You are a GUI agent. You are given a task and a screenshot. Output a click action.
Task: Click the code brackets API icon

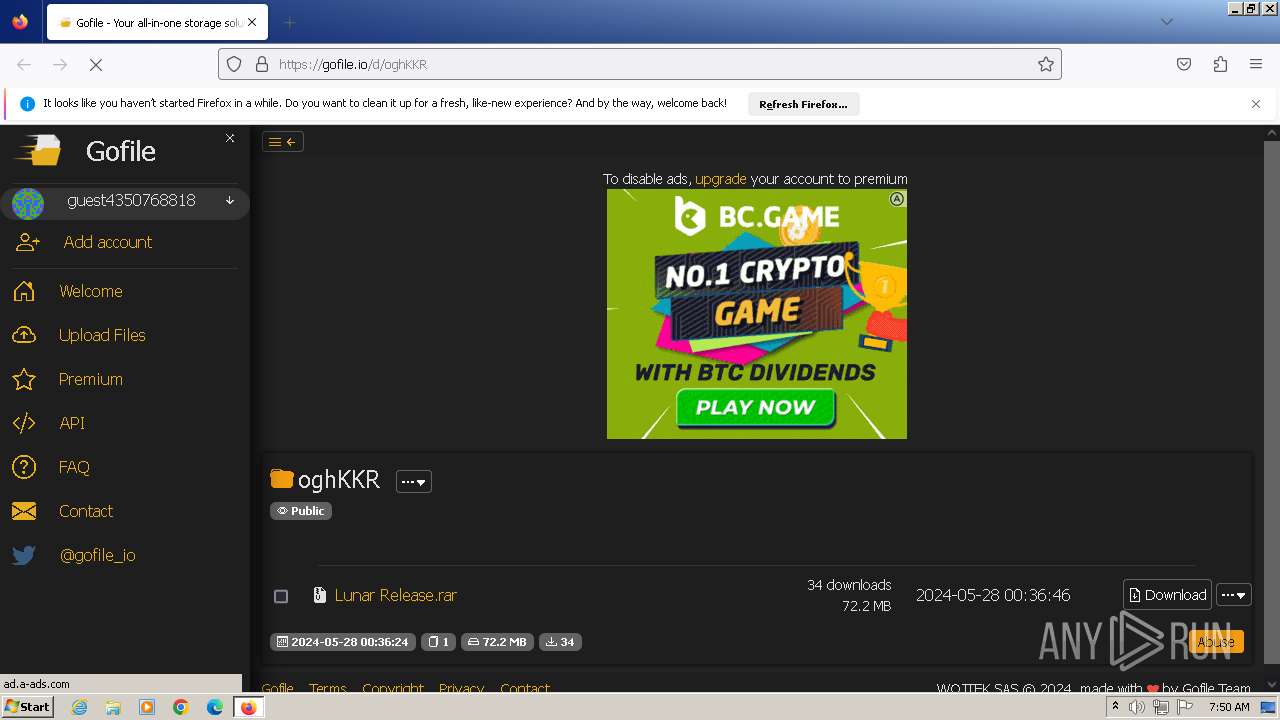pyautogui.click(x=24, y=423)
